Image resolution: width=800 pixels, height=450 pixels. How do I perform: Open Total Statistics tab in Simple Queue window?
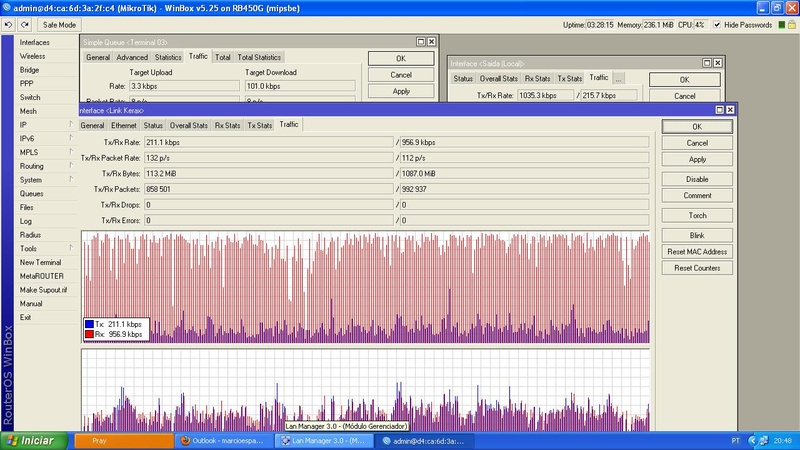(x=259, y=57)
